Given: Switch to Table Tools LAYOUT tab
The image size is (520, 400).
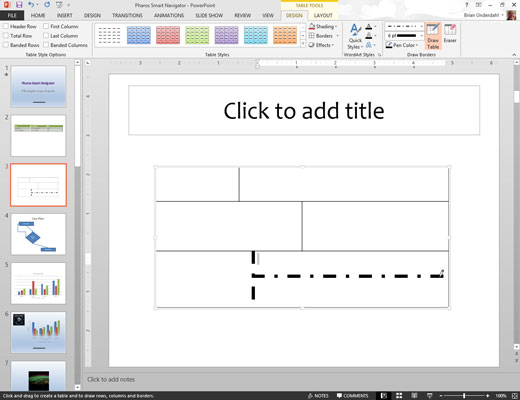Looking at the screenshot, I should point(323,15).
